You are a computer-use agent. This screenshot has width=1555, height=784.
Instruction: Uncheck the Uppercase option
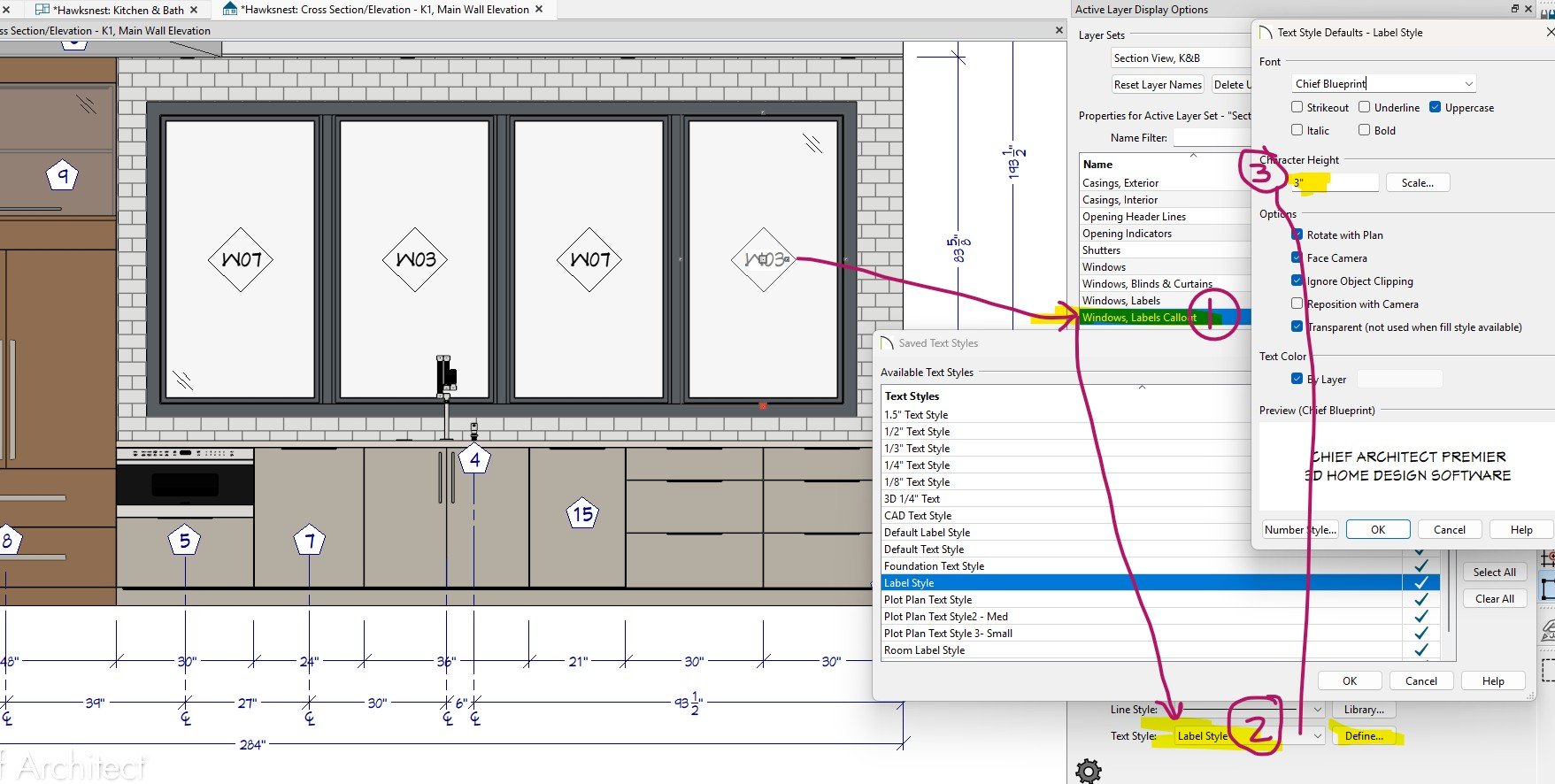click(x=1436, y=108)
